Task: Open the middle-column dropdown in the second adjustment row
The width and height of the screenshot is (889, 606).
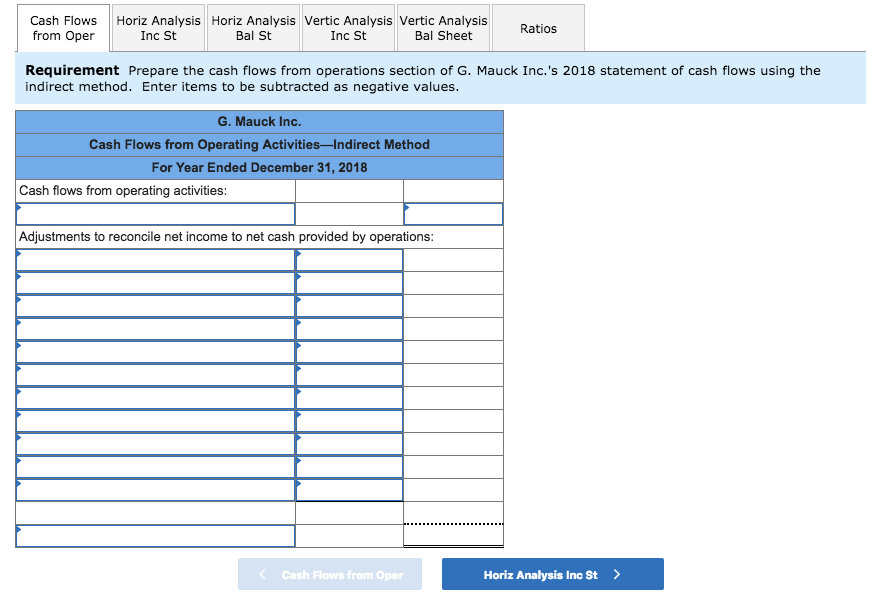Action: [349, 283]
